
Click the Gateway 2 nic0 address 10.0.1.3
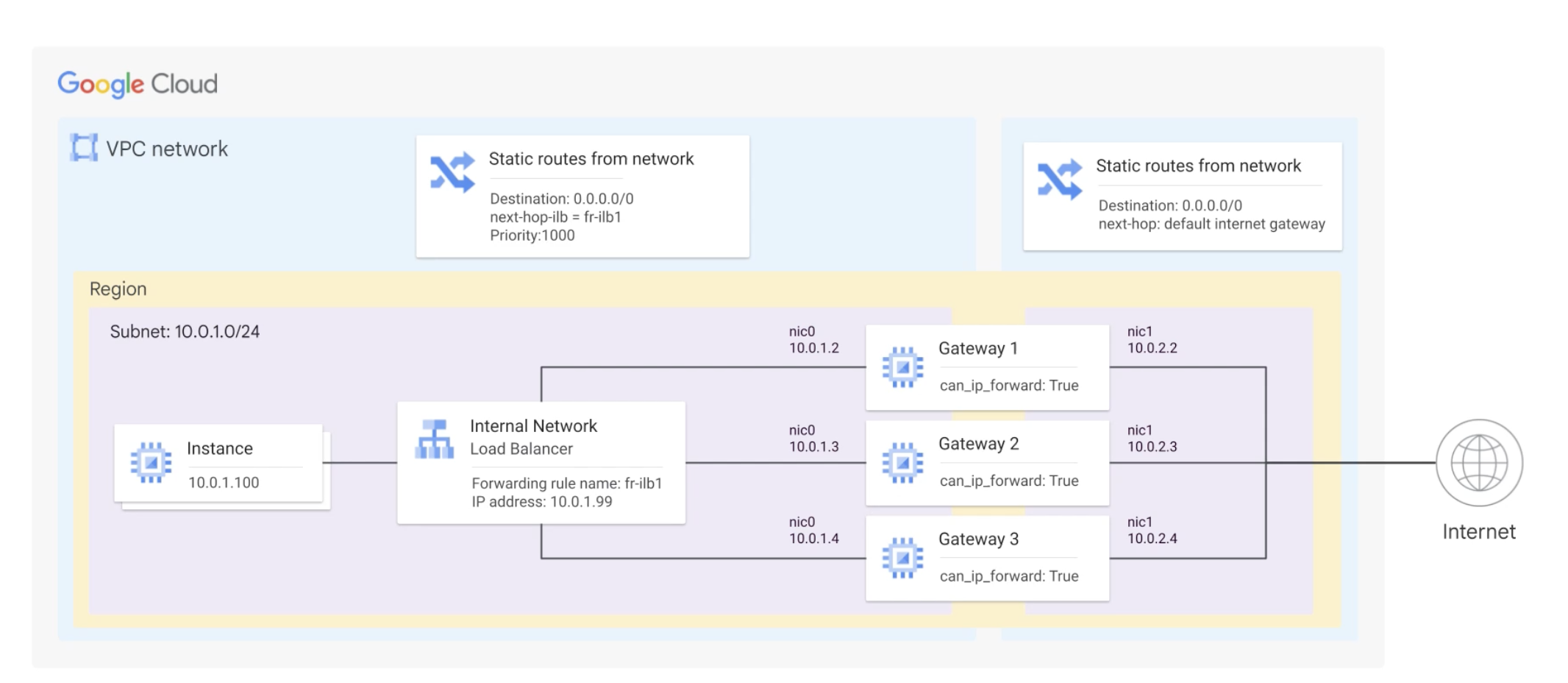(813, 447)
